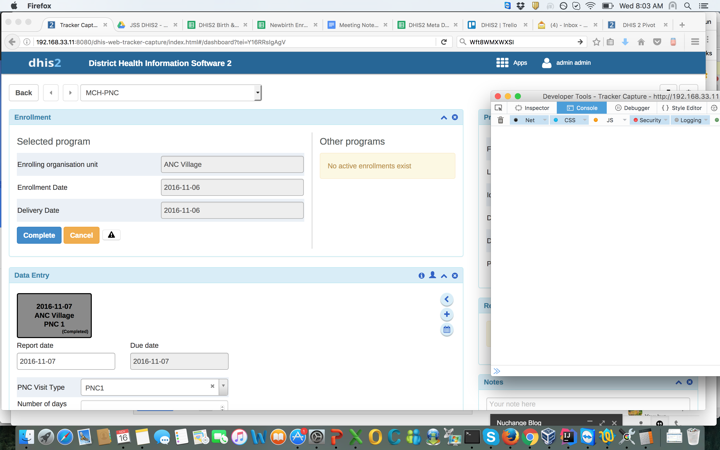
Task: Click the 'Your note here' field
Action: pyautogui.click(x=588, y=404)
